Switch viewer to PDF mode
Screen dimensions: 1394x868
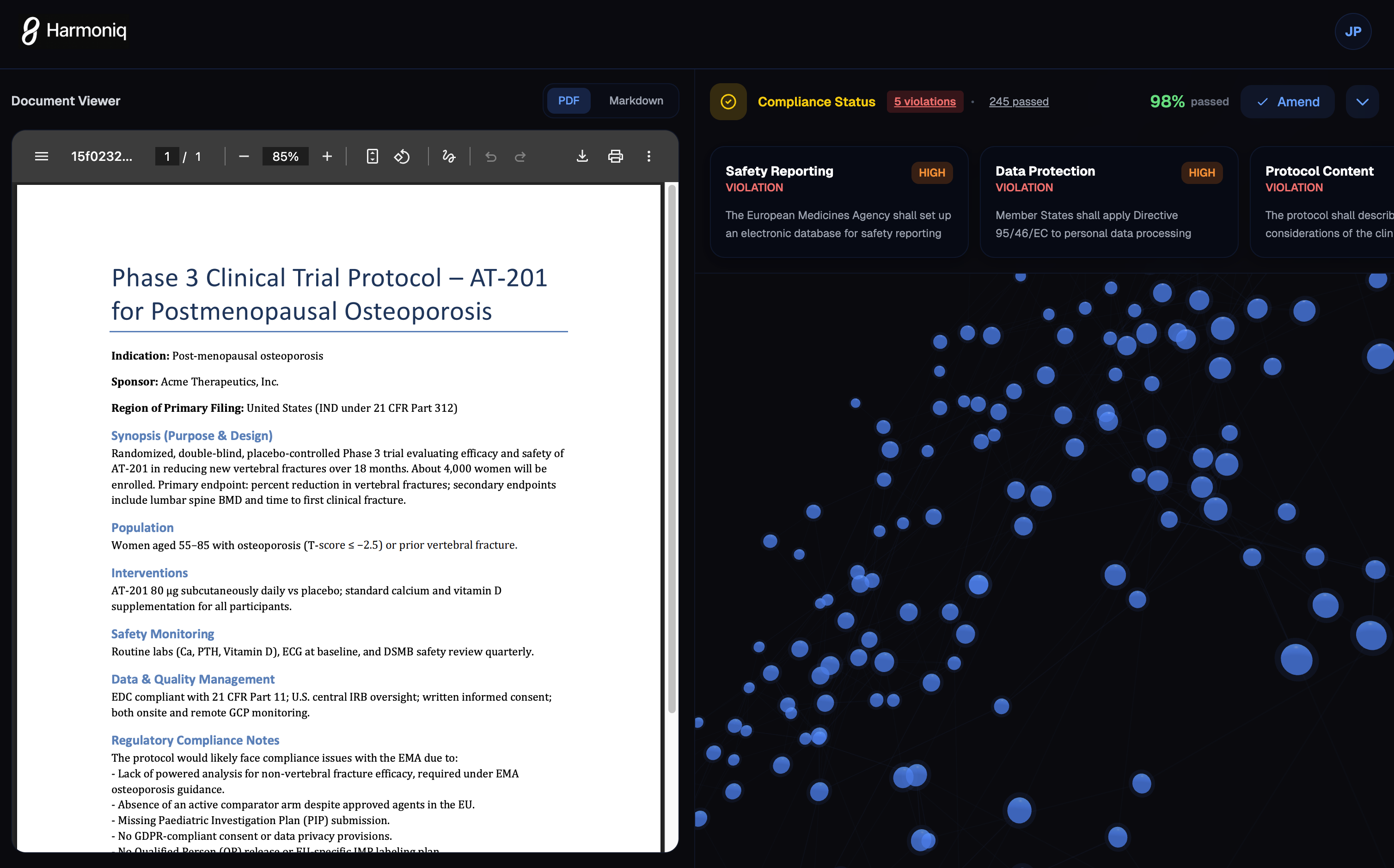pos(568,101)
